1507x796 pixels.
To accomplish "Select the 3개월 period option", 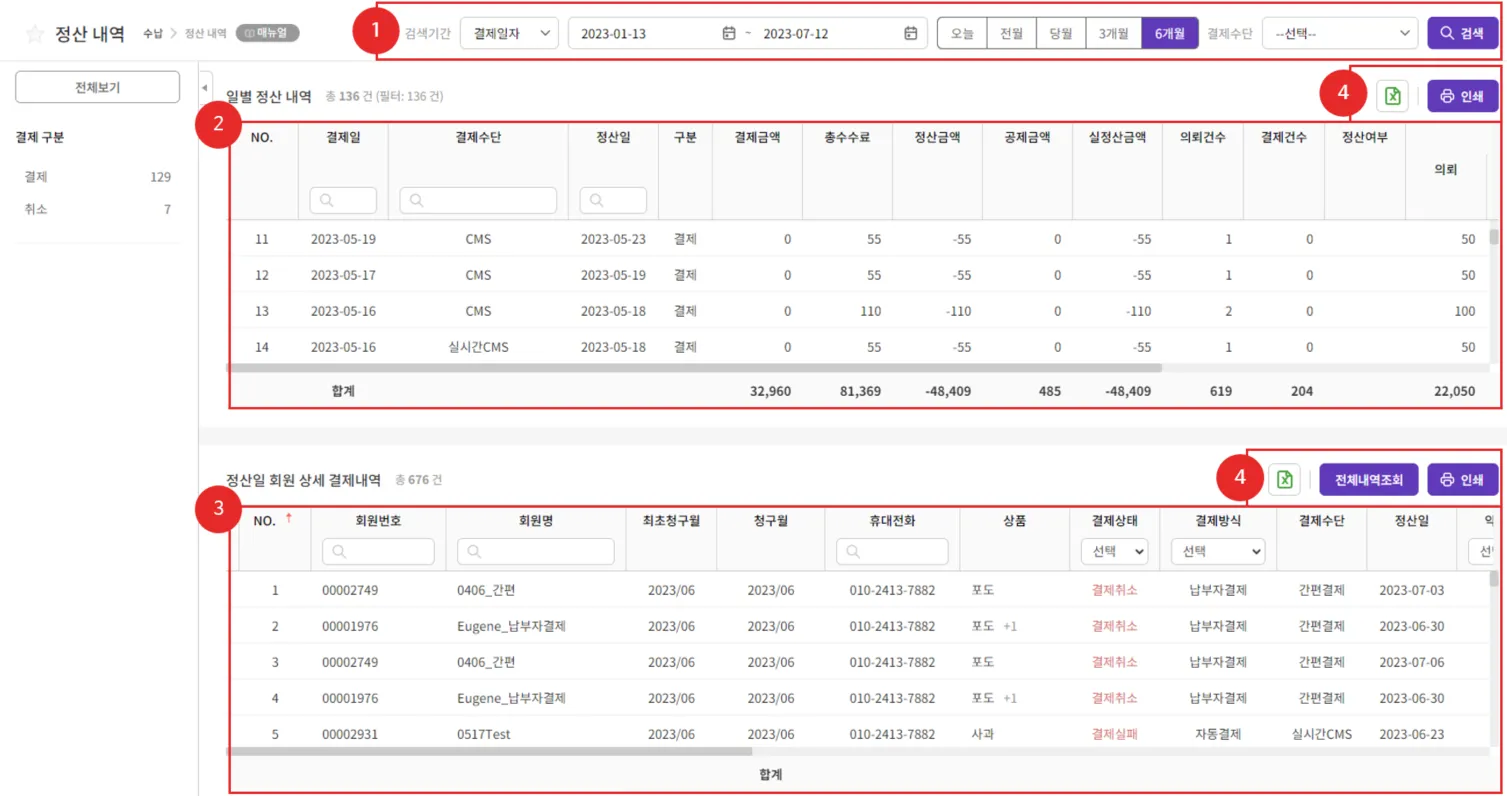I will pyautogui.click(x=1113, y=33).
